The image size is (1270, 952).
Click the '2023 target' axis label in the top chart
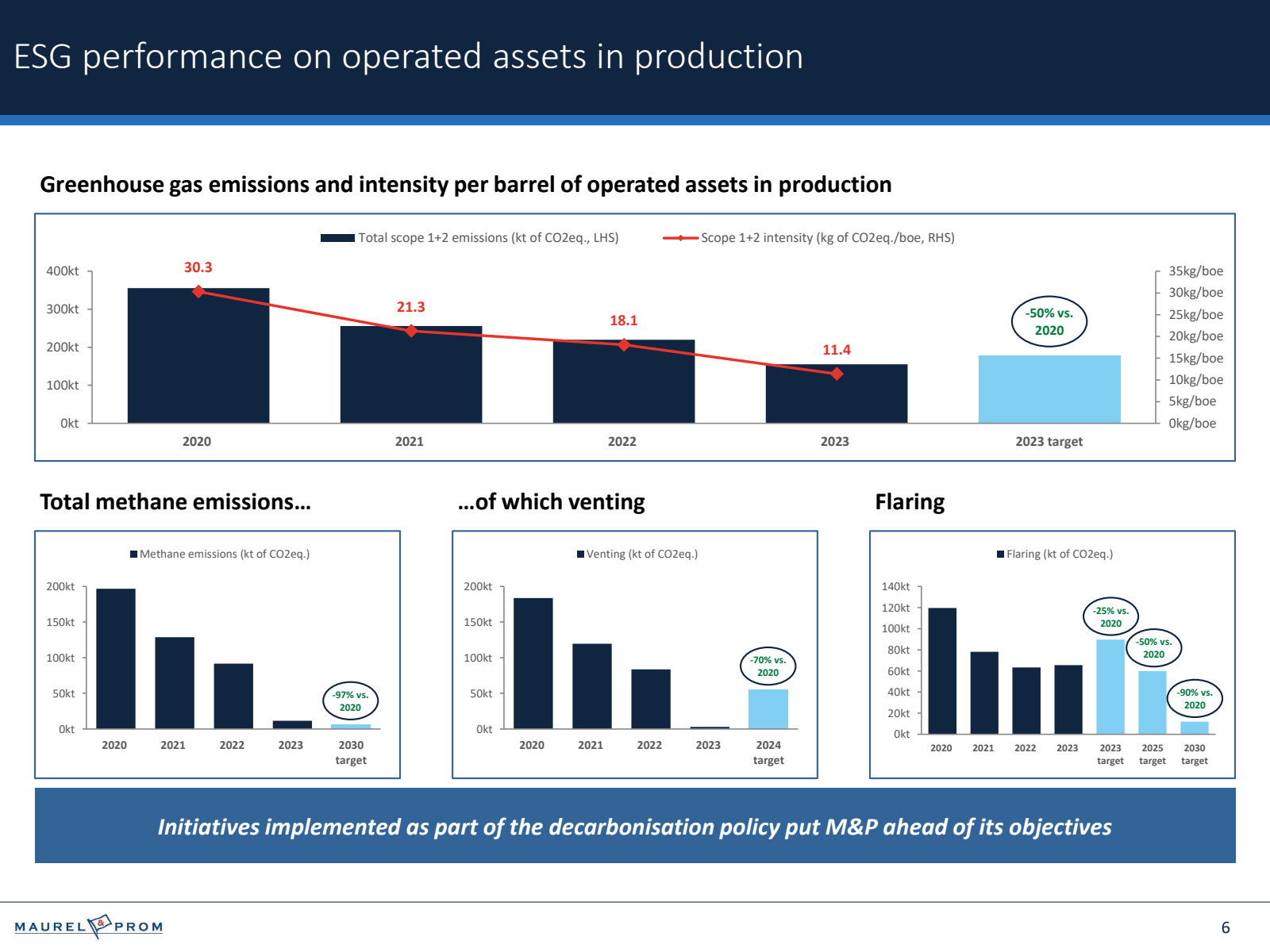tap(1049, 441)
